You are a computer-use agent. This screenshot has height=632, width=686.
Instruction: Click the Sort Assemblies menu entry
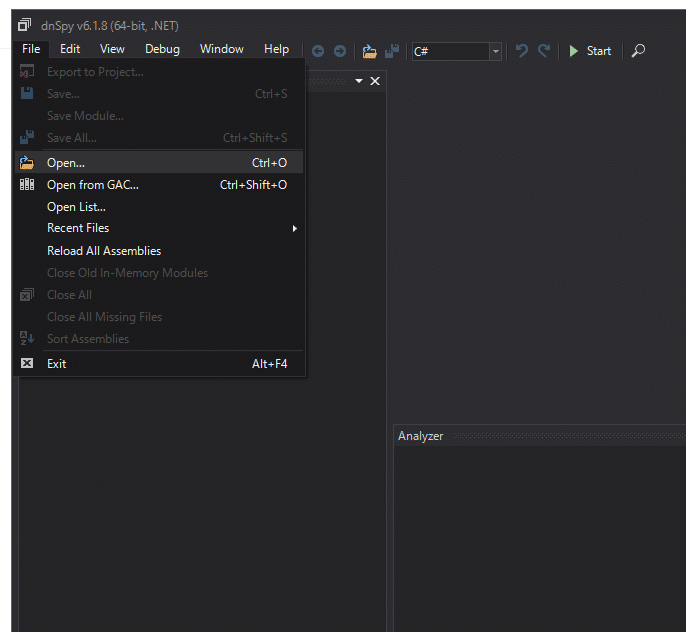pos(159,339)
